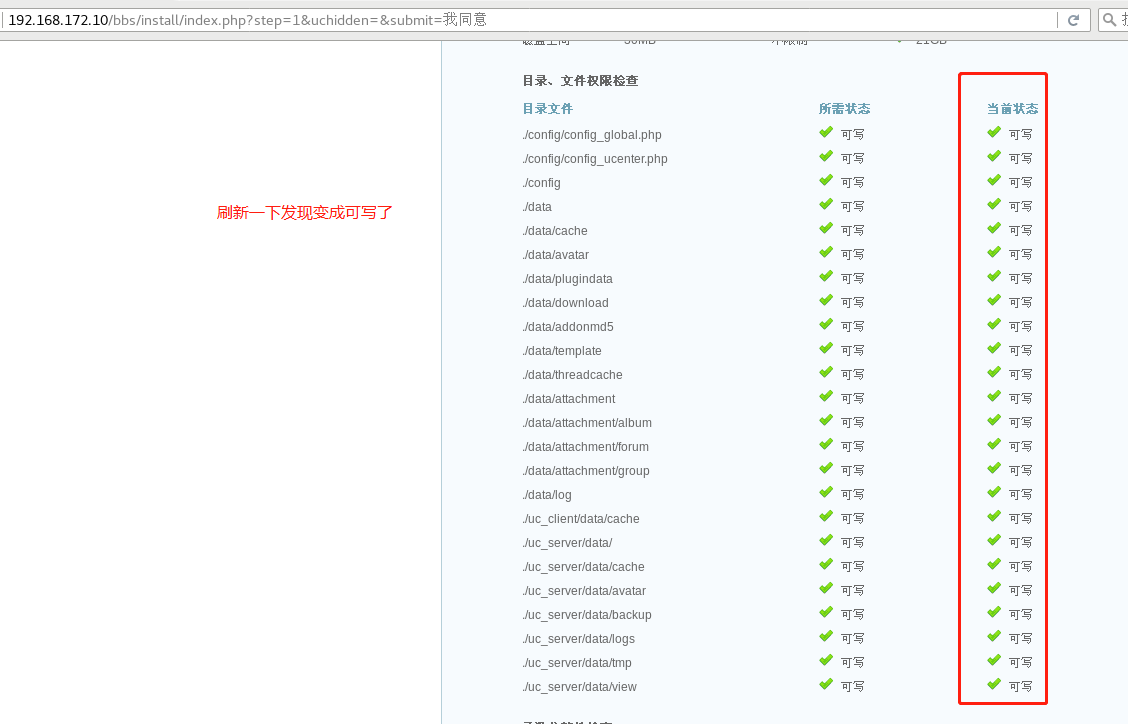Click required-status checkmark for ./data/attachment/forum

tap(826, 444)
